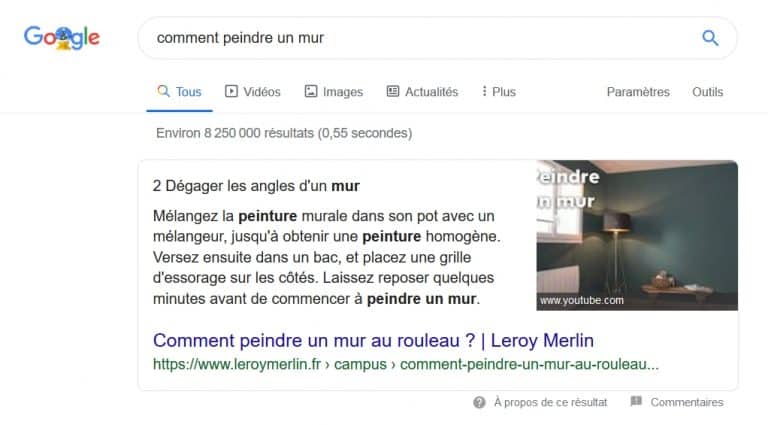Click the leroymerlin.fr green URL
768x425 pixels.
406,364
